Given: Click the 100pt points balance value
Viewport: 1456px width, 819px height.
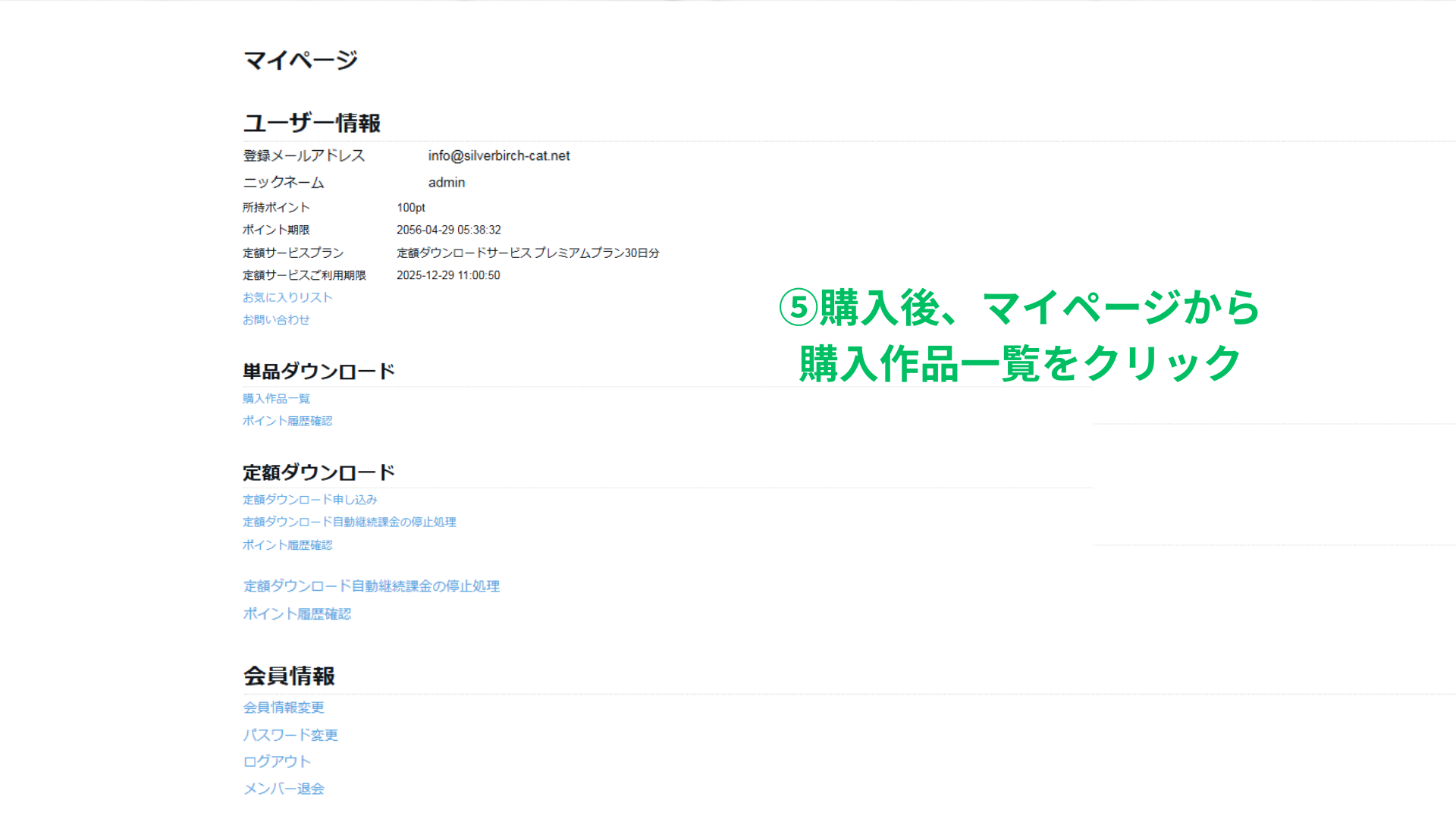Looking at the screenshot, I should pos(410,207).
